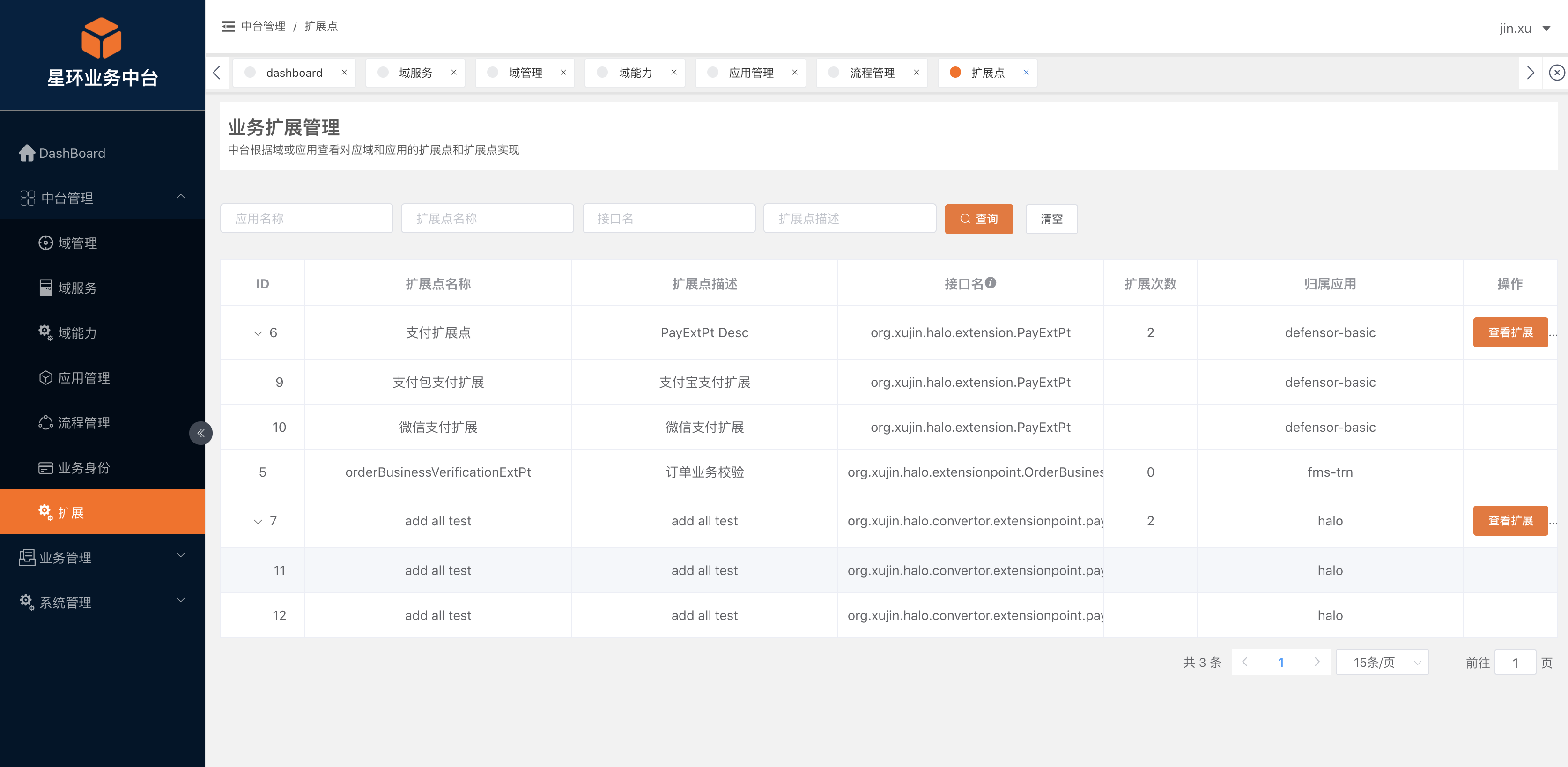Screen dimensions: 1568x767
Task: Toggle sidebar with hamburger menu icon
Action: tap(228, 26)
